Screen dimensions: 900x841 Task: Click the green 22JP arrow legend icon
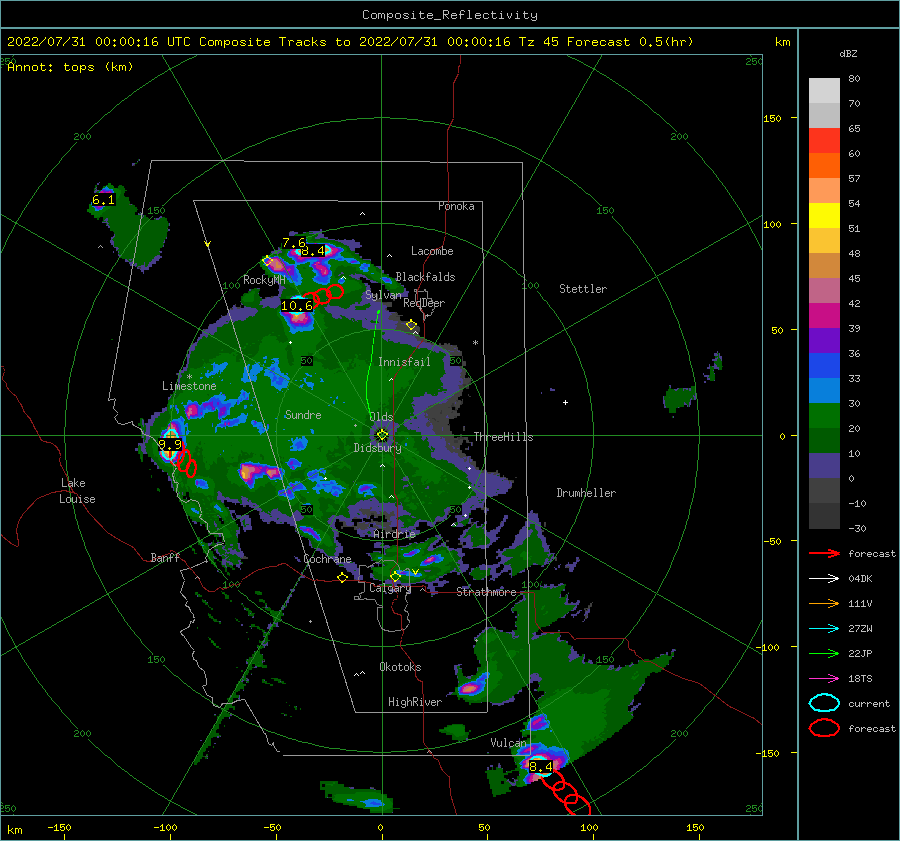tap(824, 653)
